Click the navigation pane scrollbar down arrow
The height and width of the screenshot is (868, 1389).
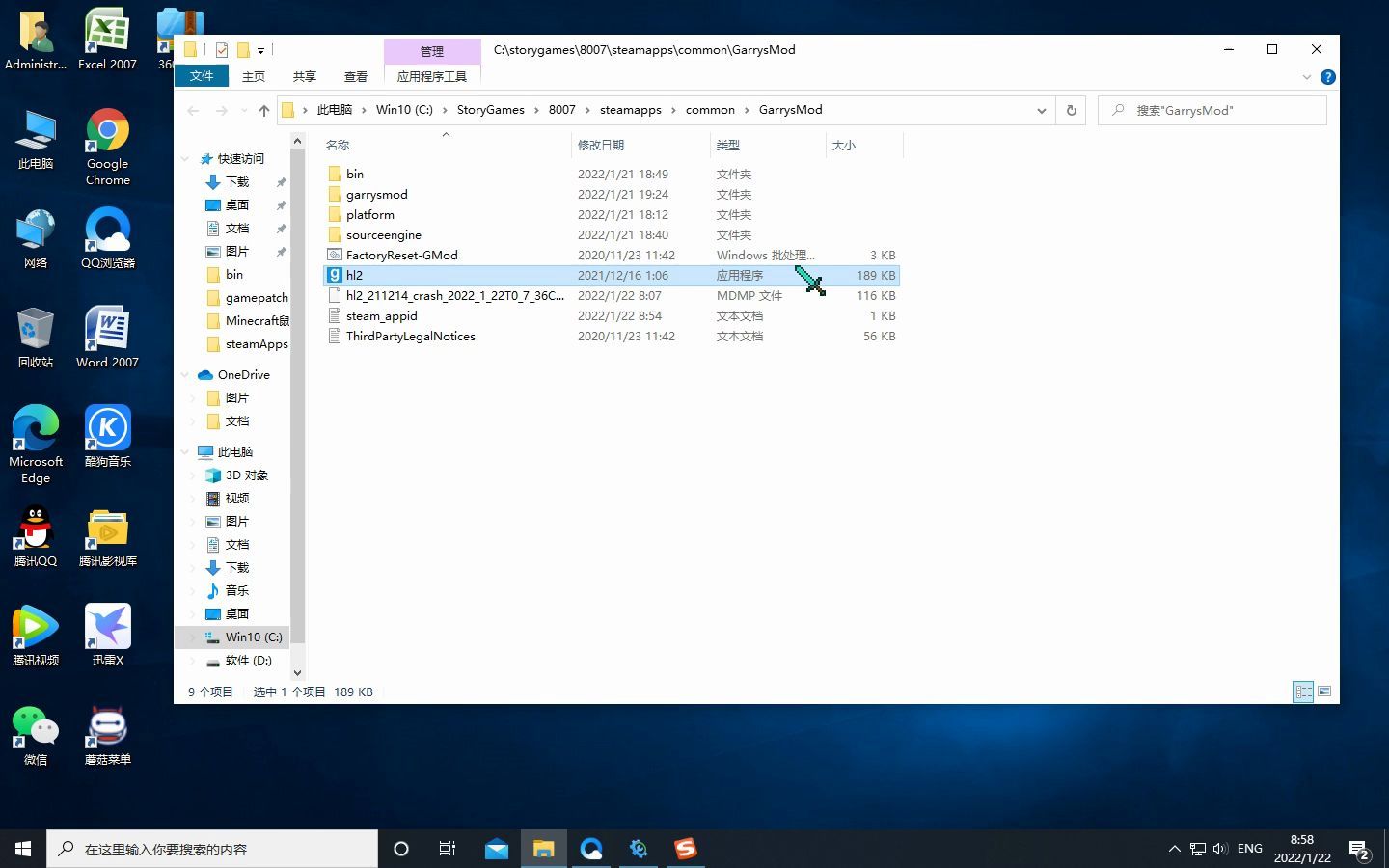tap(297, 672)
